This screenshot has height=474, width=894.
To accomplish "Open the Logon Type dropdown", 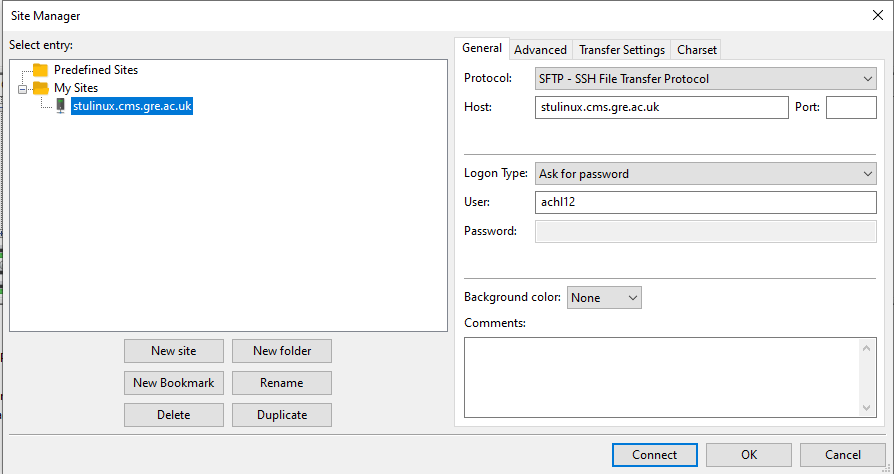I will click(705, 173).
